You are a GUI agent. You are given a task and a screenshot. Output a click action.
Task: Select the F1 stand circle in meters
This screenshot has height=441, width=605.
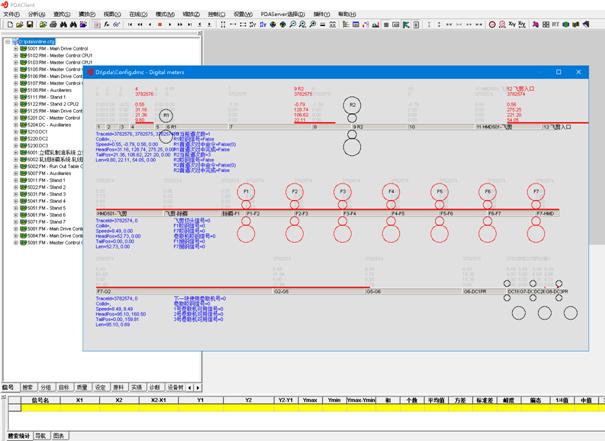click(247, 191)
